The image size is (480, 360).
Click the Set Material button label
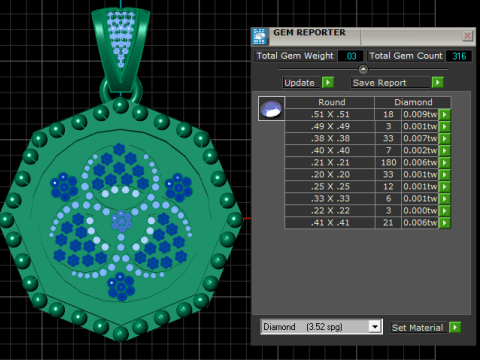pos(417,328)
